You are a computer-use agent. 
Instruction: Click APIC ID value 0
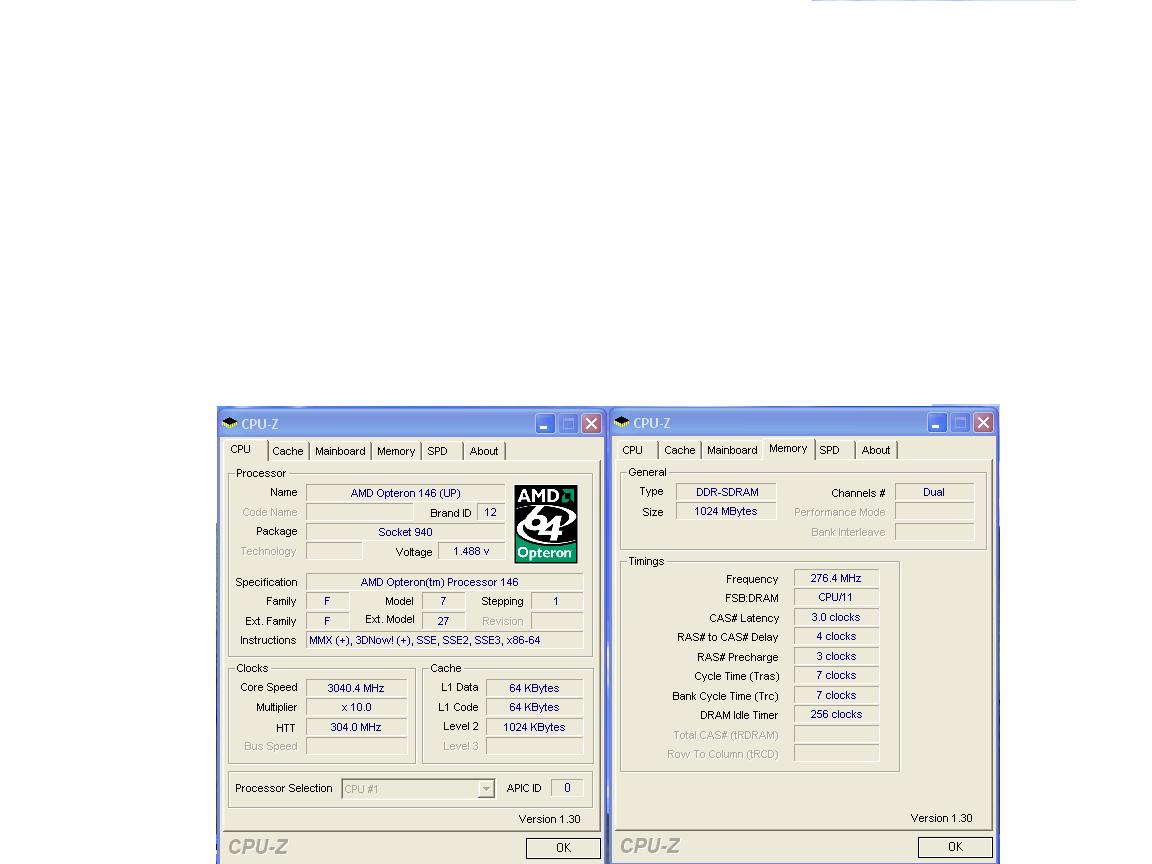click(567, 788)
